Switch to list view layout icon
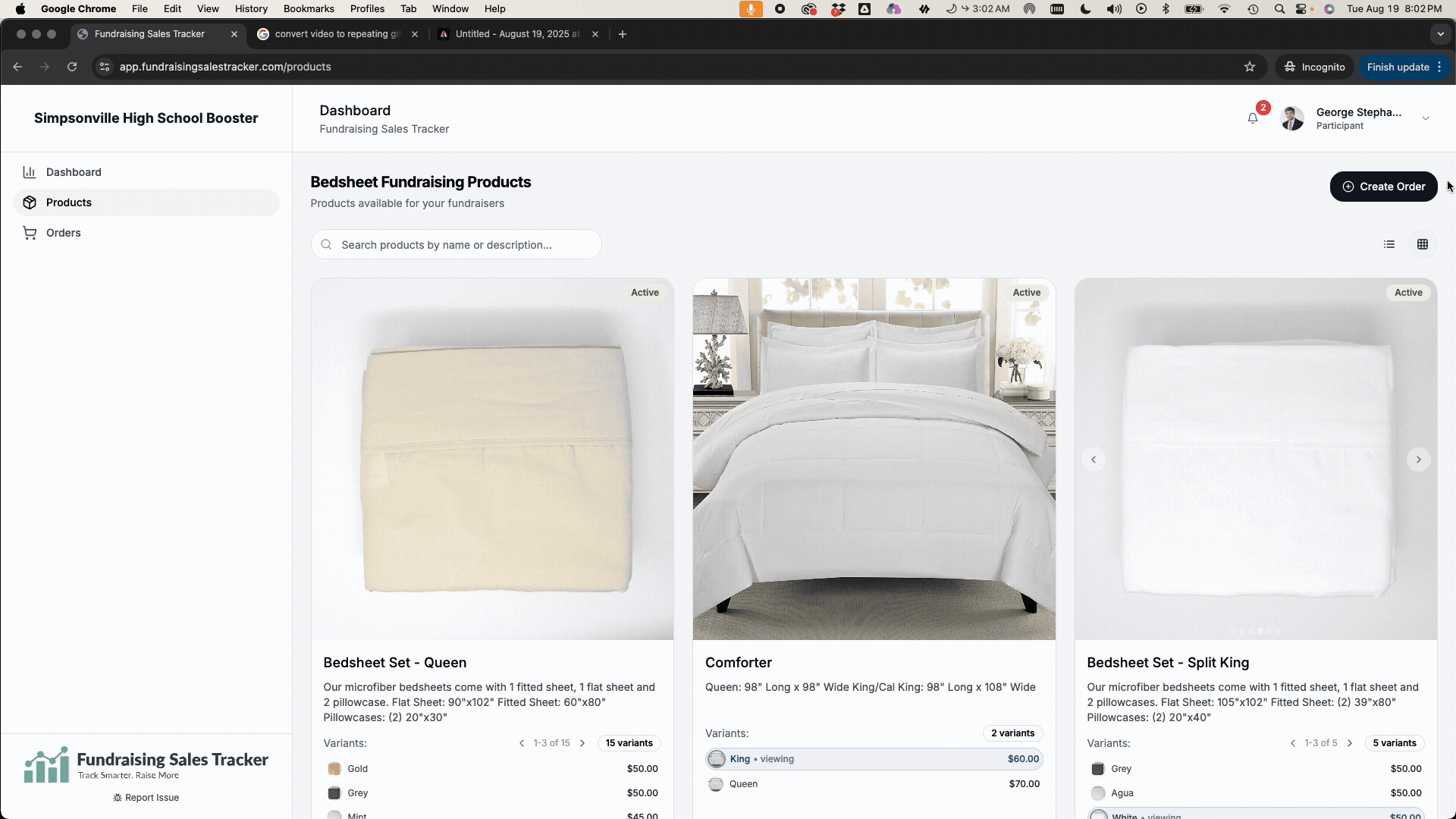 coord(1389,244)
